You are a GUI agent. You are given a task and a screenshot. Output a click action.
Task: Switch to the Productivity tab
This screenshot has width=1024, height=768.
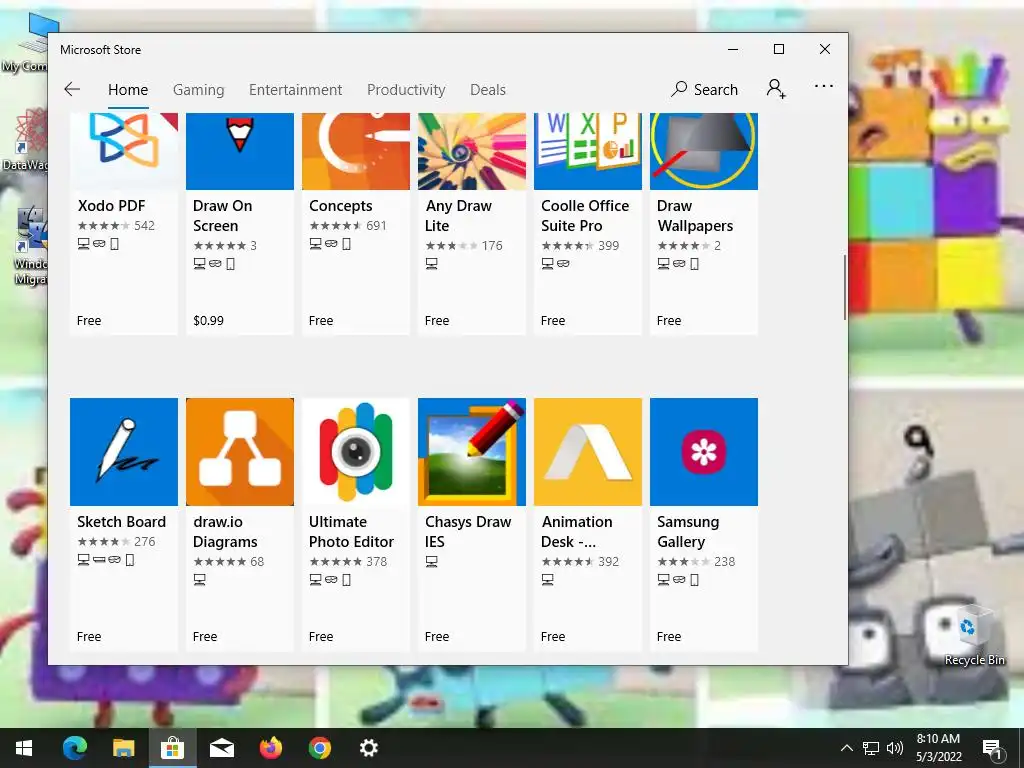point(406,89)
